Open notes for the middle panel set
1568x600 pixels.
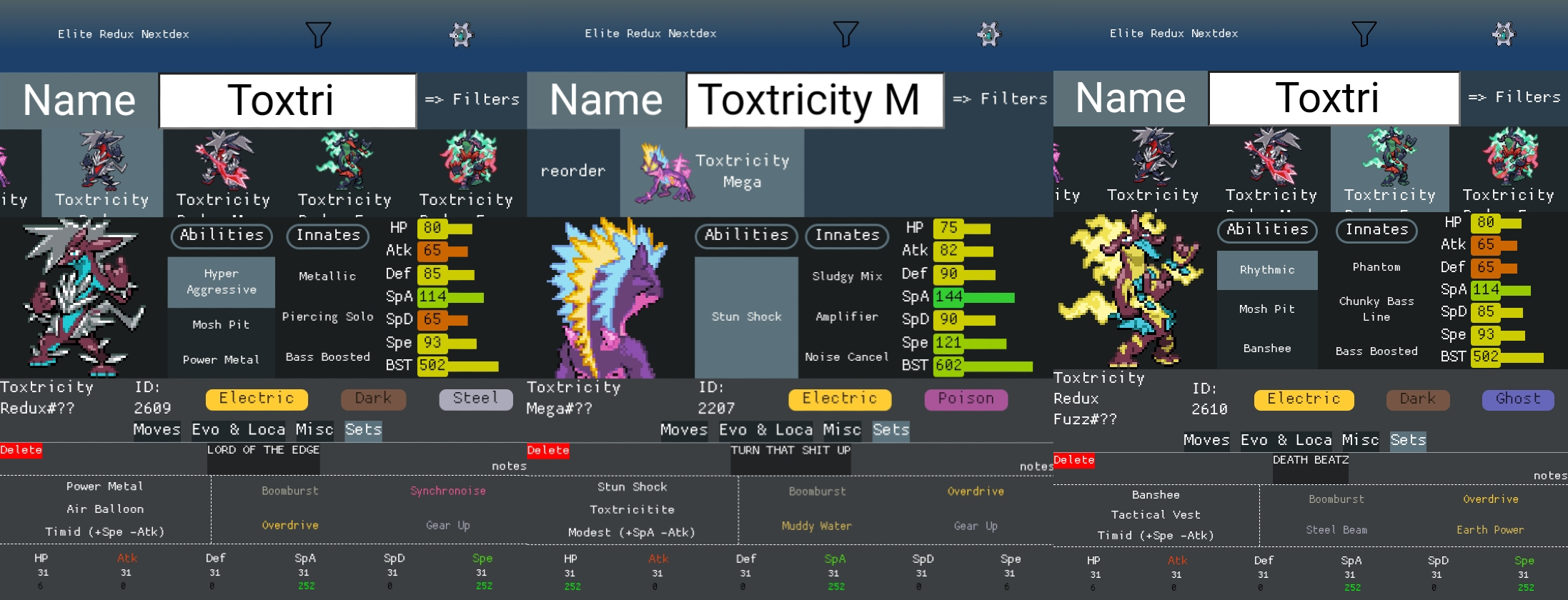[1036, 467]
